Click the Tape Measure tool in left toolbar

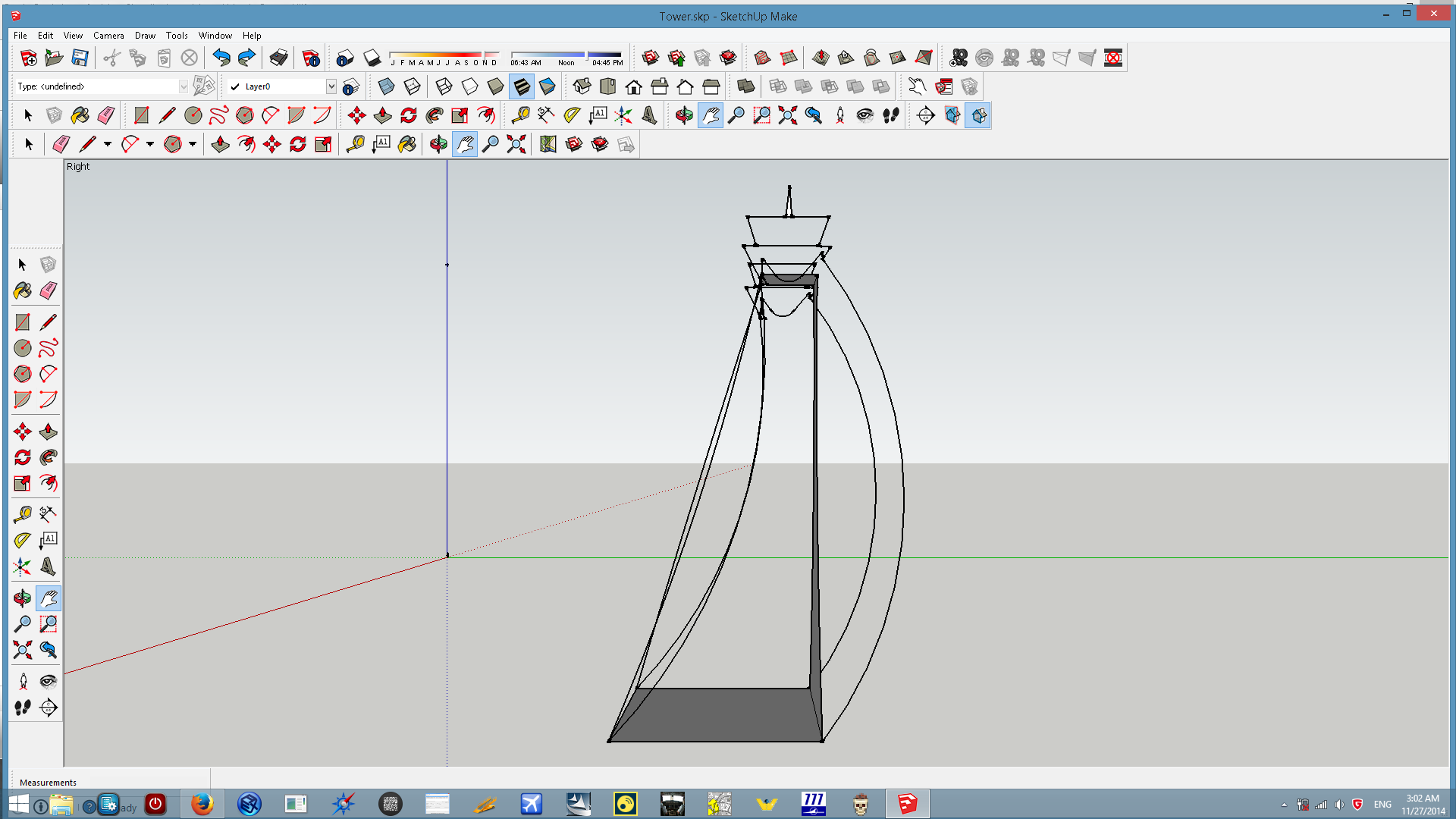pyautogui.click(x=22, y=515)
